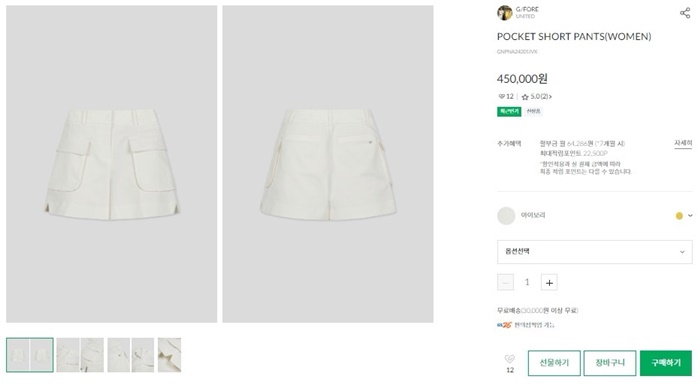Click the 선물하기 gift button
The image size is (700, 388).
(x=554, y=363)
